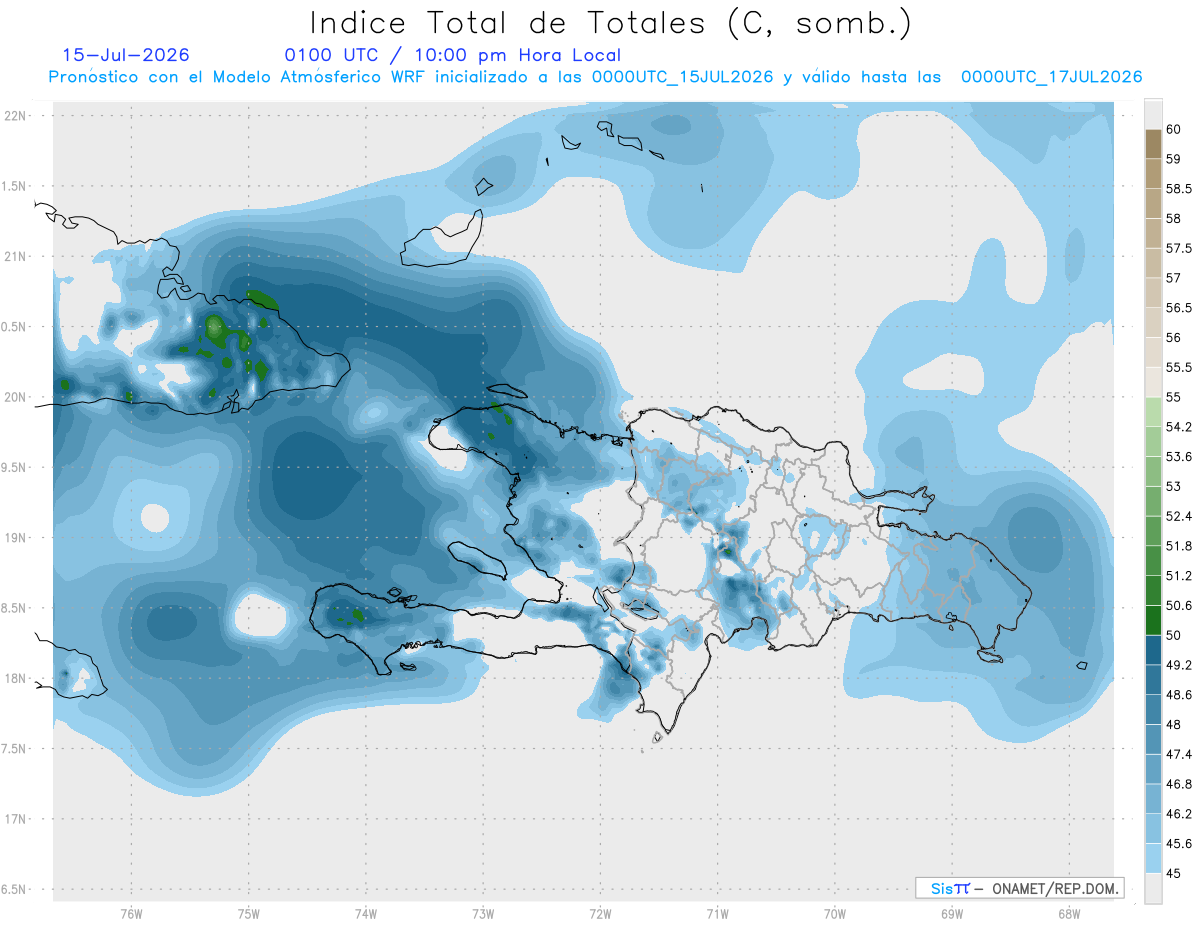Click the colorbar value "46.2"

[x=1178, y=814]
